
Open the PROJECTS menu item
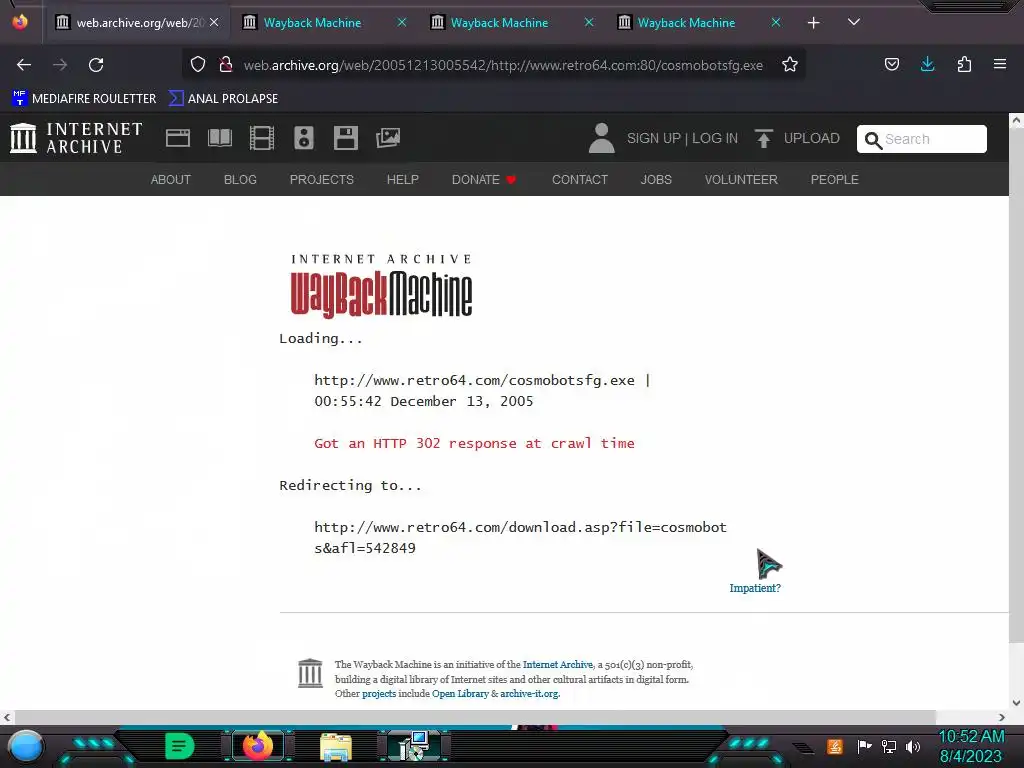(321, 180)
